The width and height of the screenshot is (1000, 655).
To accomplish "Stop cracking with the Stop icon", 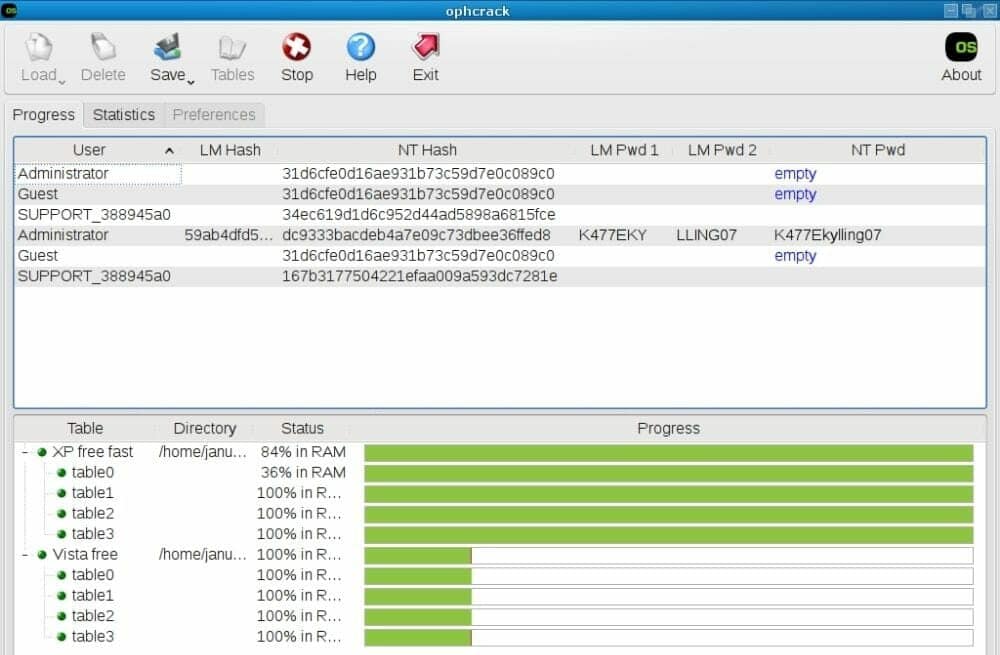I will 297,47.
